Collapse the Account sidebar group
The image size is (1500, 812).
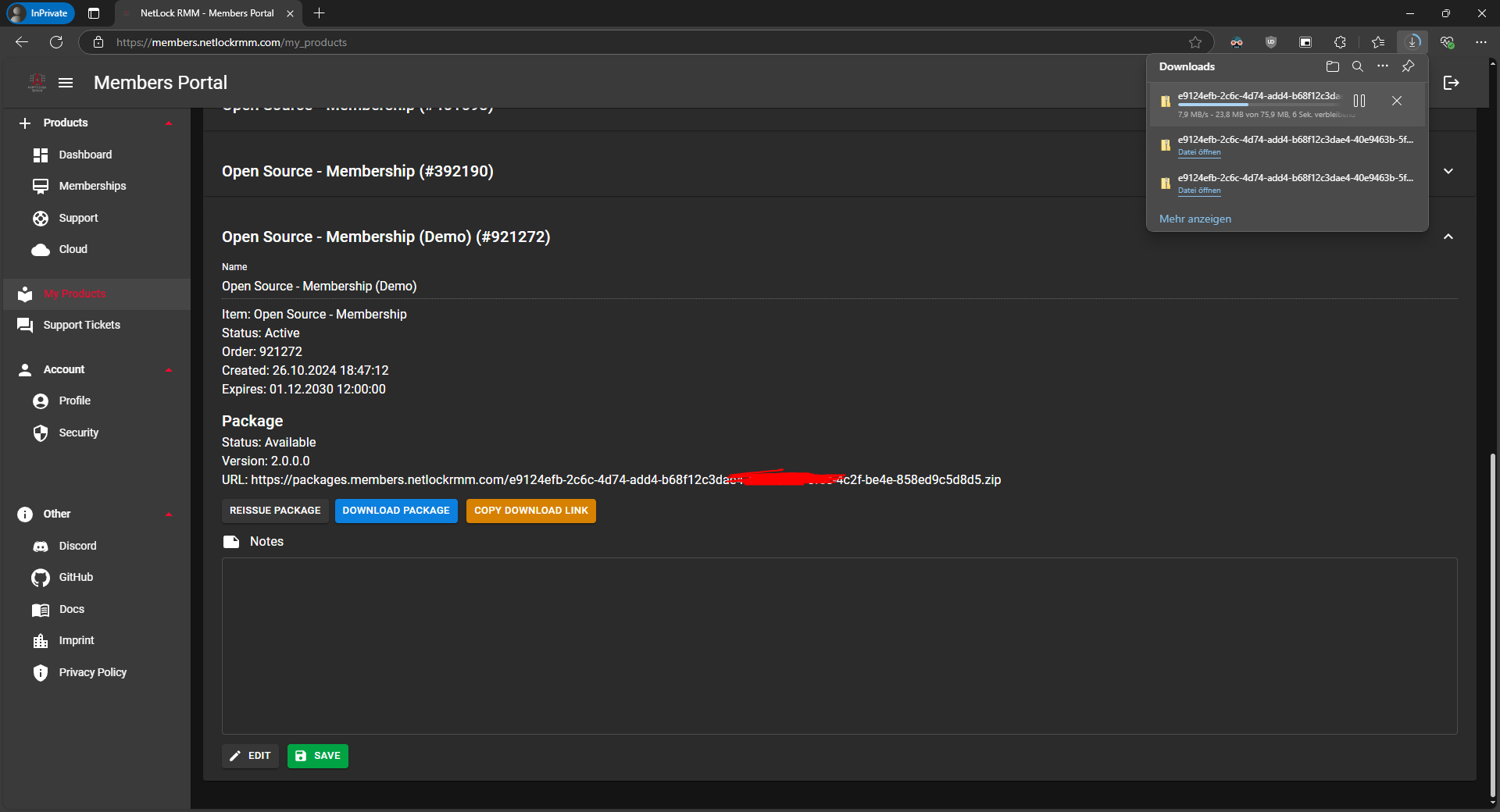169,369
